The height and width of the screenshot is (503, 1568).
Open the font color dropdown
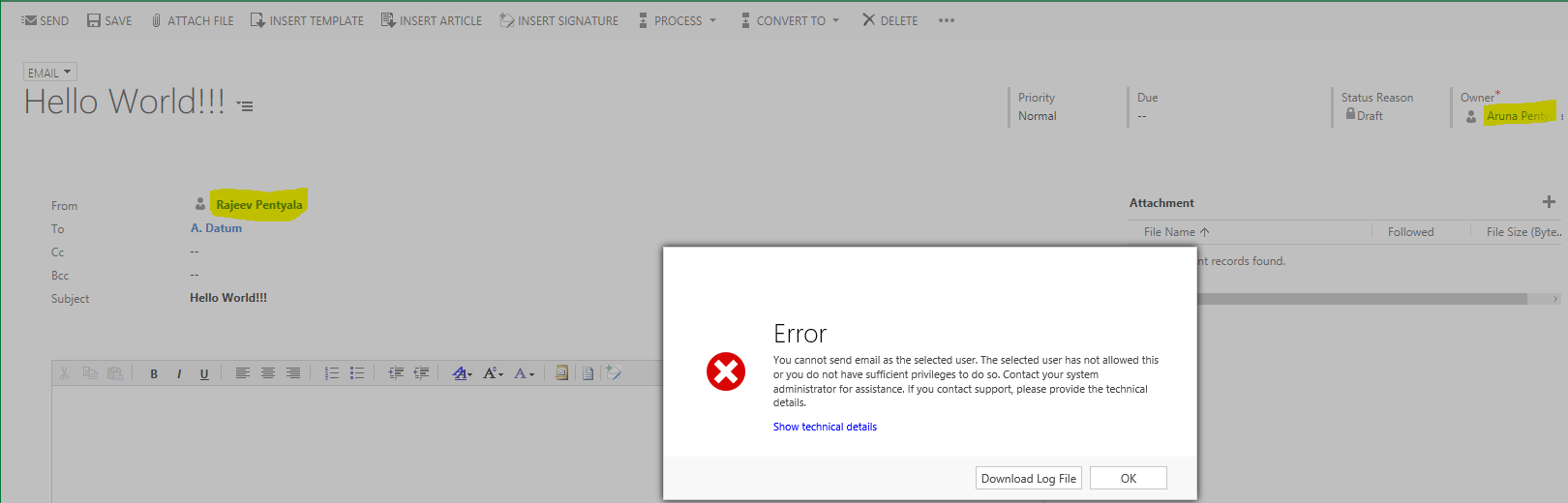point(524,373)
